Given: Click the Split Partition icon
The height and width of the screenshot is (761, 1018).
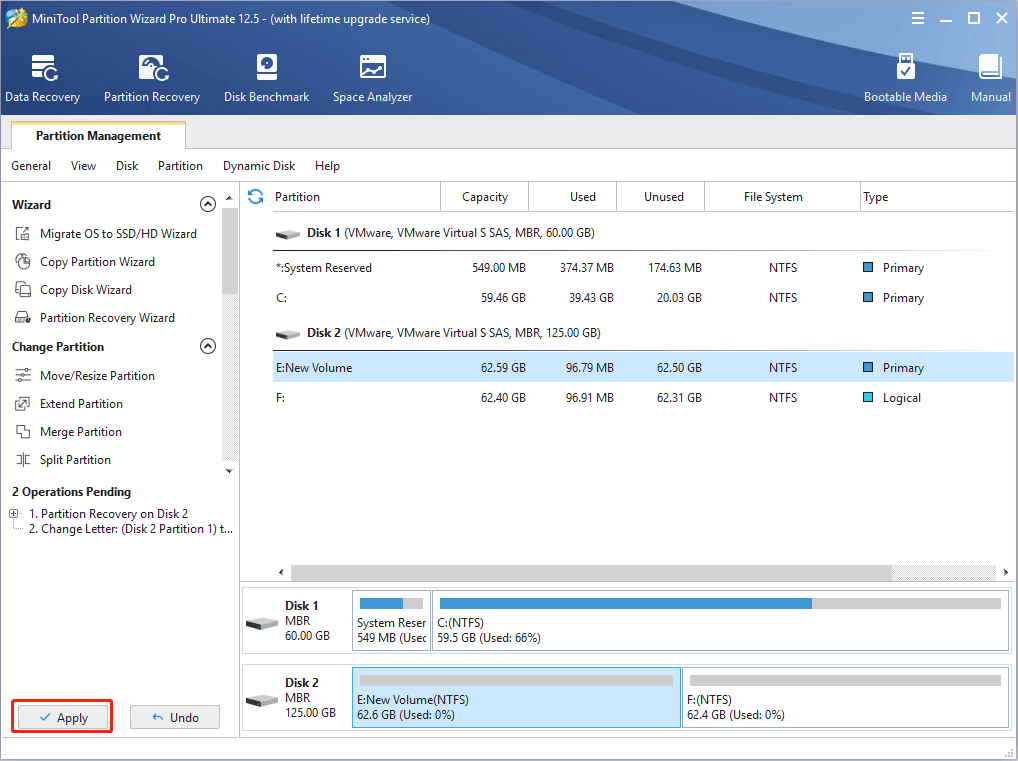Looking at the screenshot, I should pyautogui.click(x=23, y=460).
